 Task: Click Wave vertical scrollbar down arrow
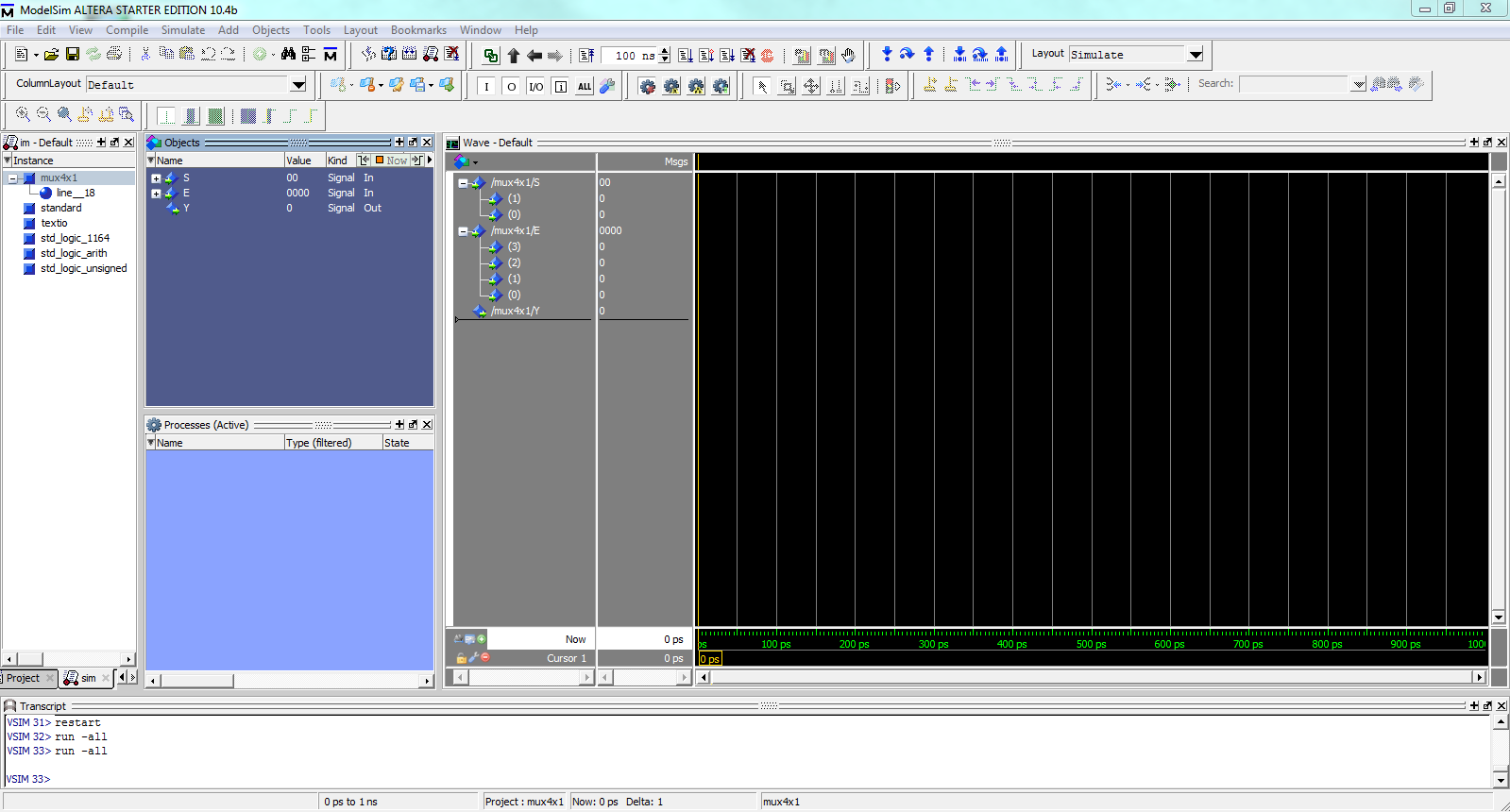[1499, 617]
